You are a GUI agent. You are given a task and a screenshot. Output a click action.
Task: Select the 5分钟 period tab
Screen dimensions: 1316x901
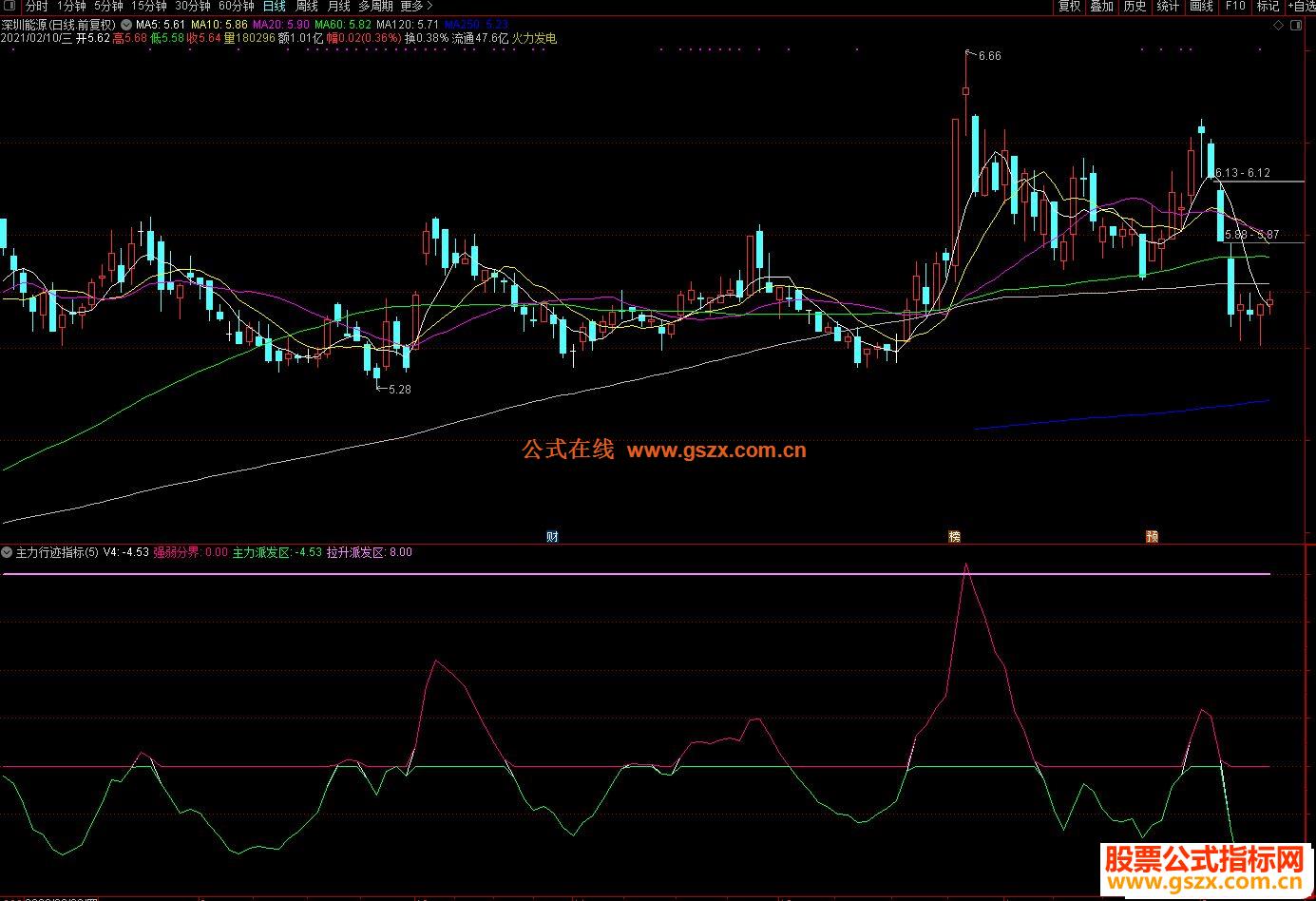point(108,7)
